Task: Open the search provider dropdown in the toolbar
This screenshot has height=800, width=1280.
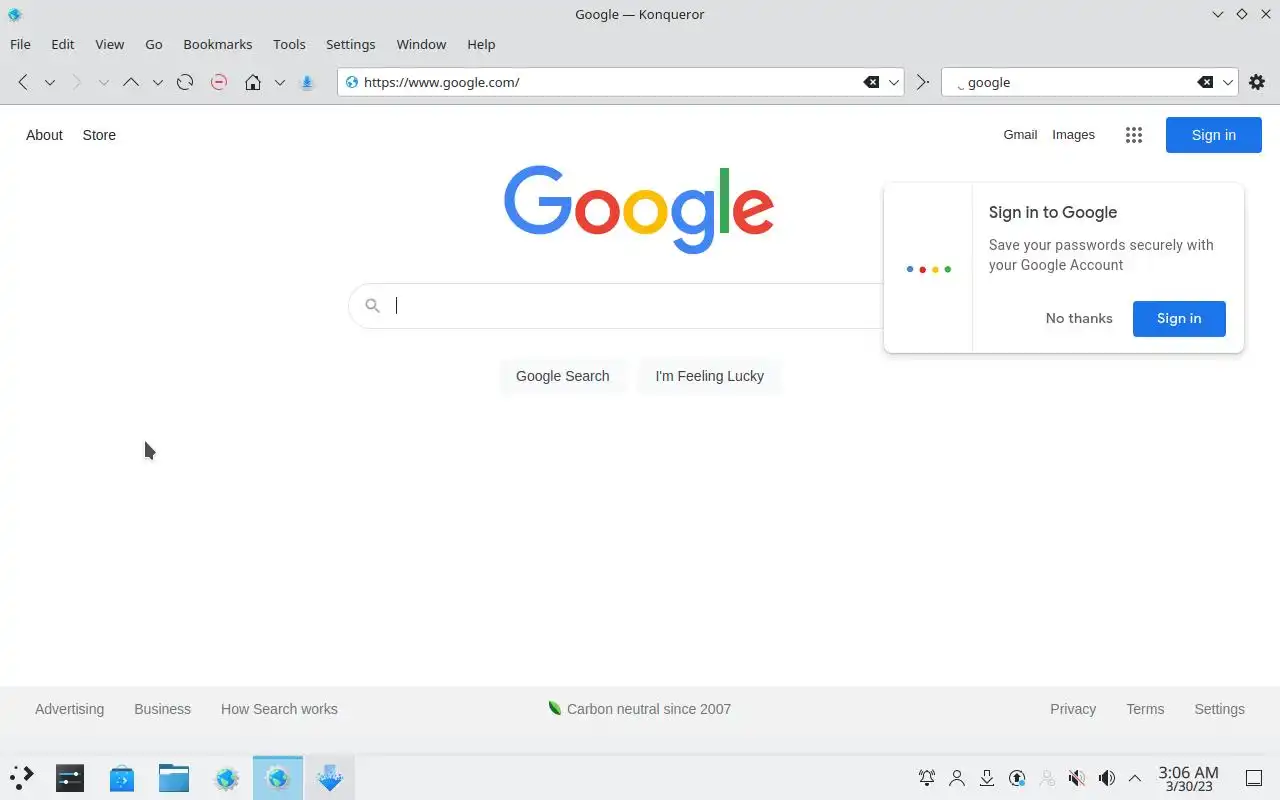Action: coord(1228,82)
